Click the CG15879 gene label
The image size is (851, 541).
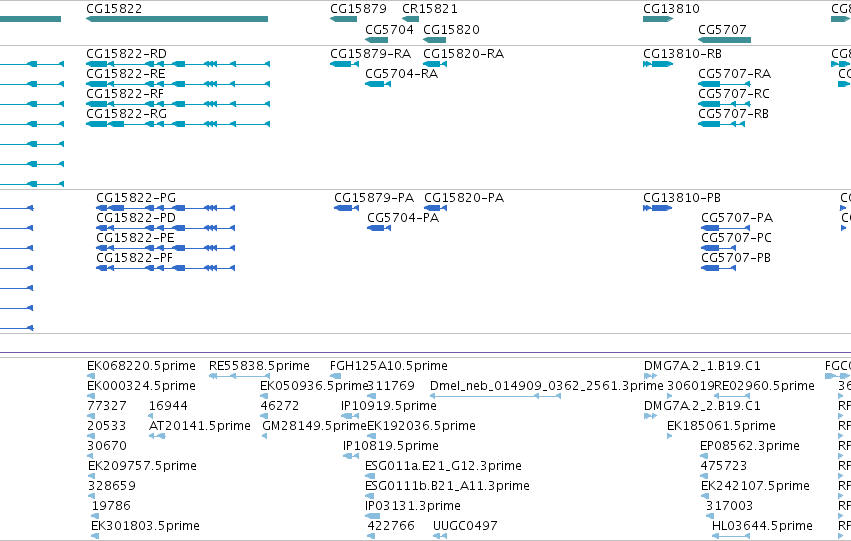coord(358,9)
